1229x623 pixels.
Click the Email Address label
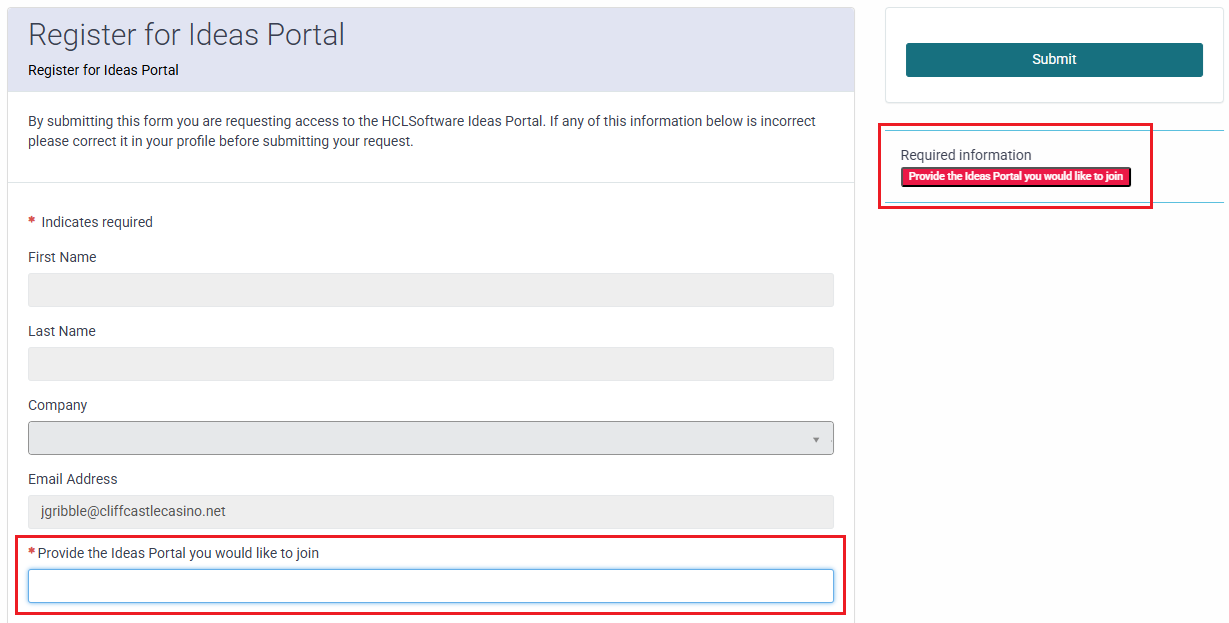click(x=73, y=479)
